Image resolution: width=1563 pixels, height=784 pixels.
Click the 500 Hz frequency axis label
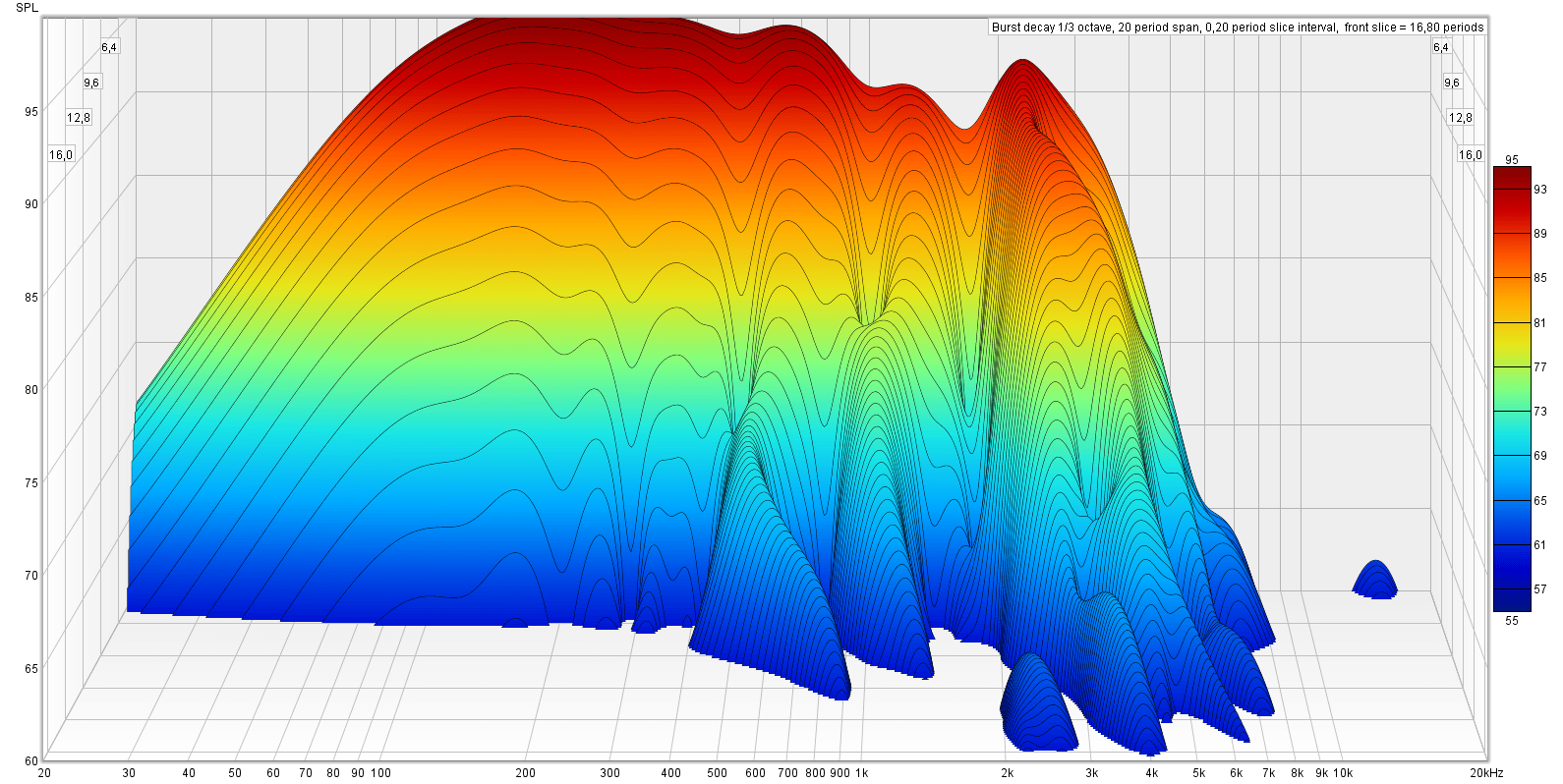point(718,773)
